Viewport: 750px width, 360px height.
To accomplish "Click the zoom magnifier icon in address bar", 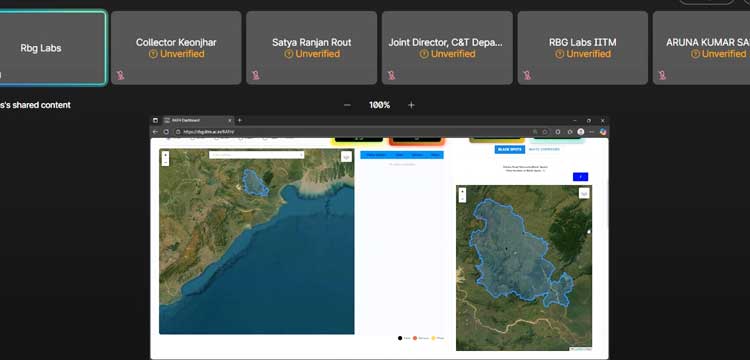I will coord(534,131).
